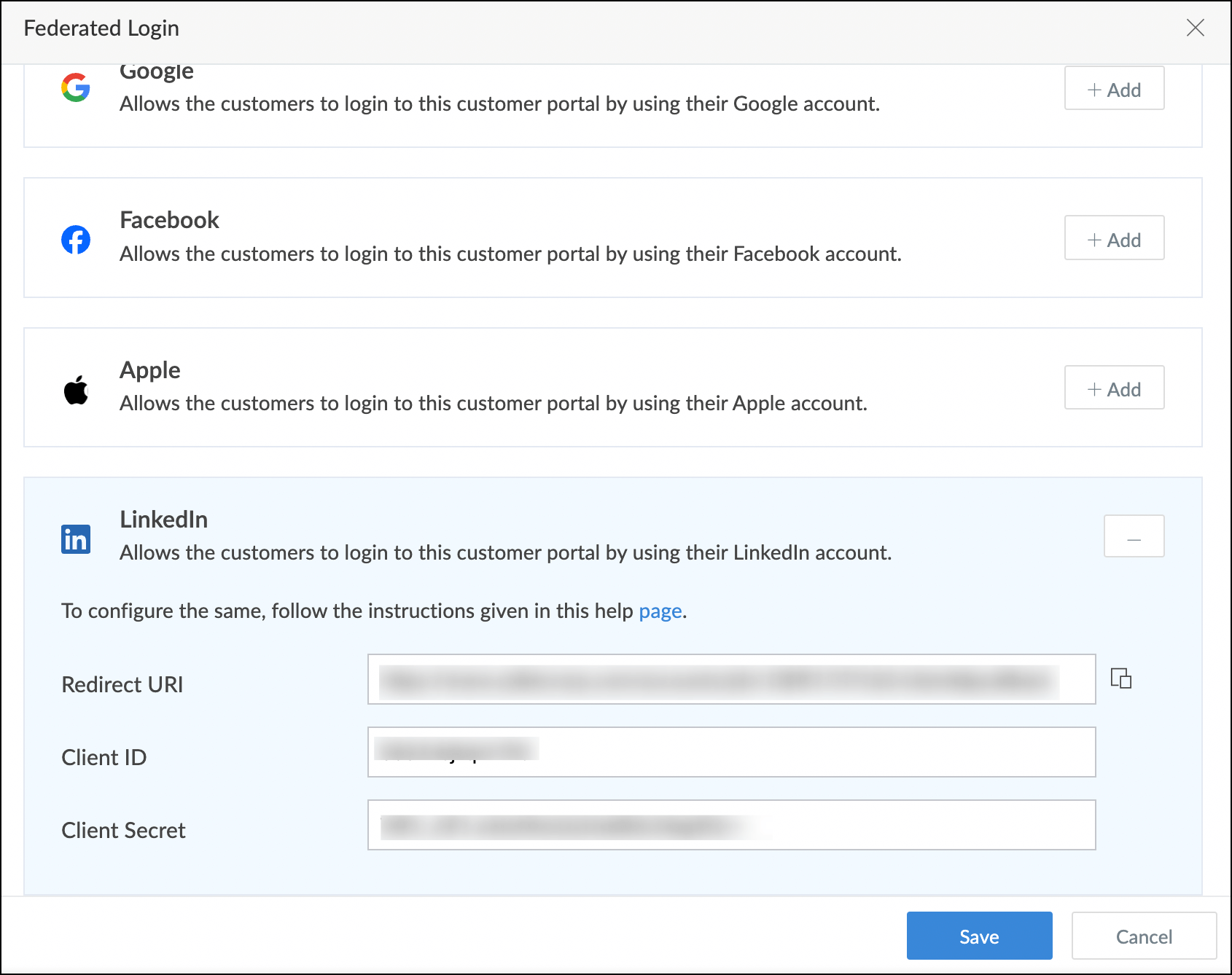Open the help page link
1232x975 pixels.
660,611
